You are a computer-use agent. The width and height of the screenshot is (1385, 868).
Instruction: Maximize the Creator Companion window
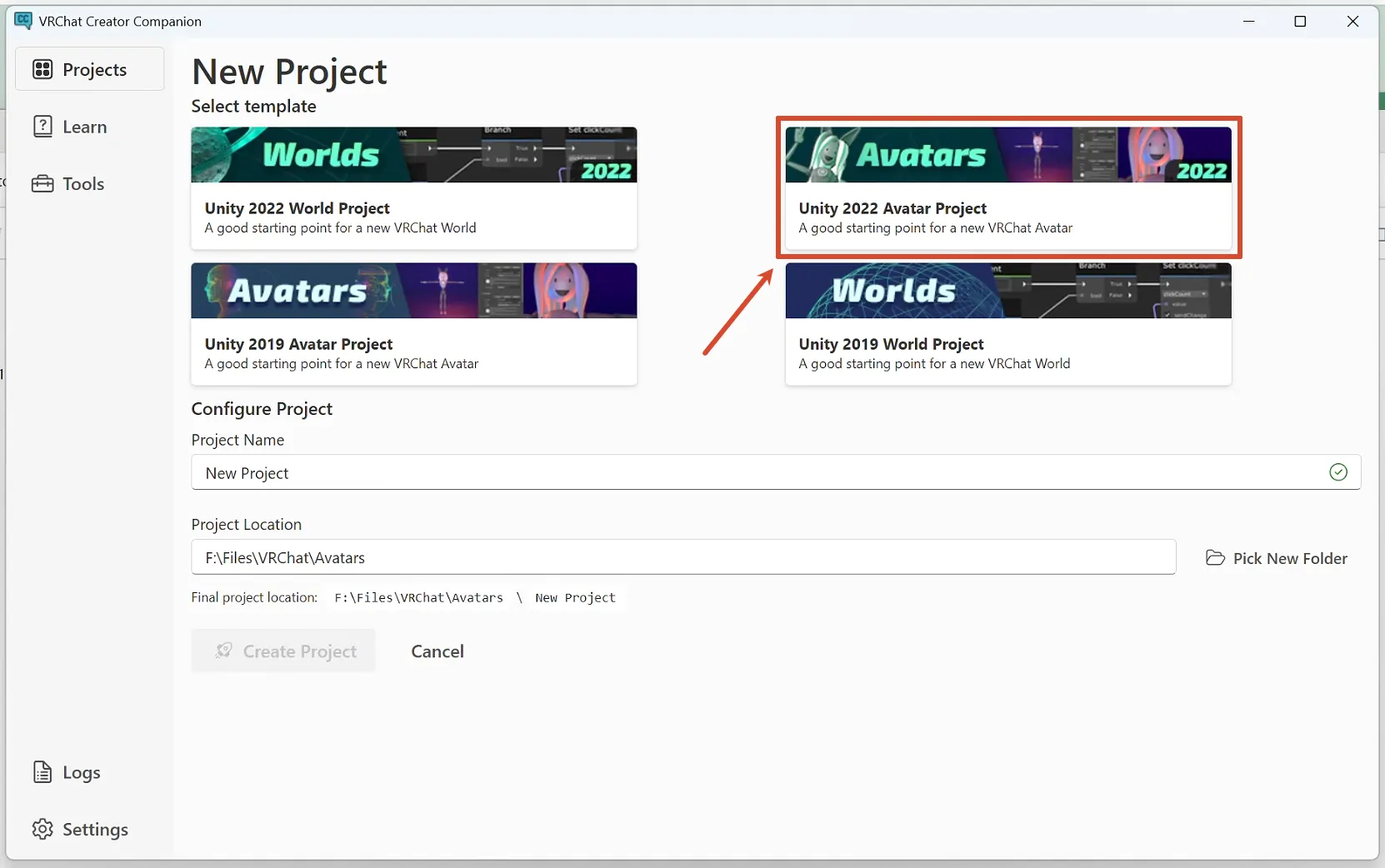click(x=1300, y=22)
